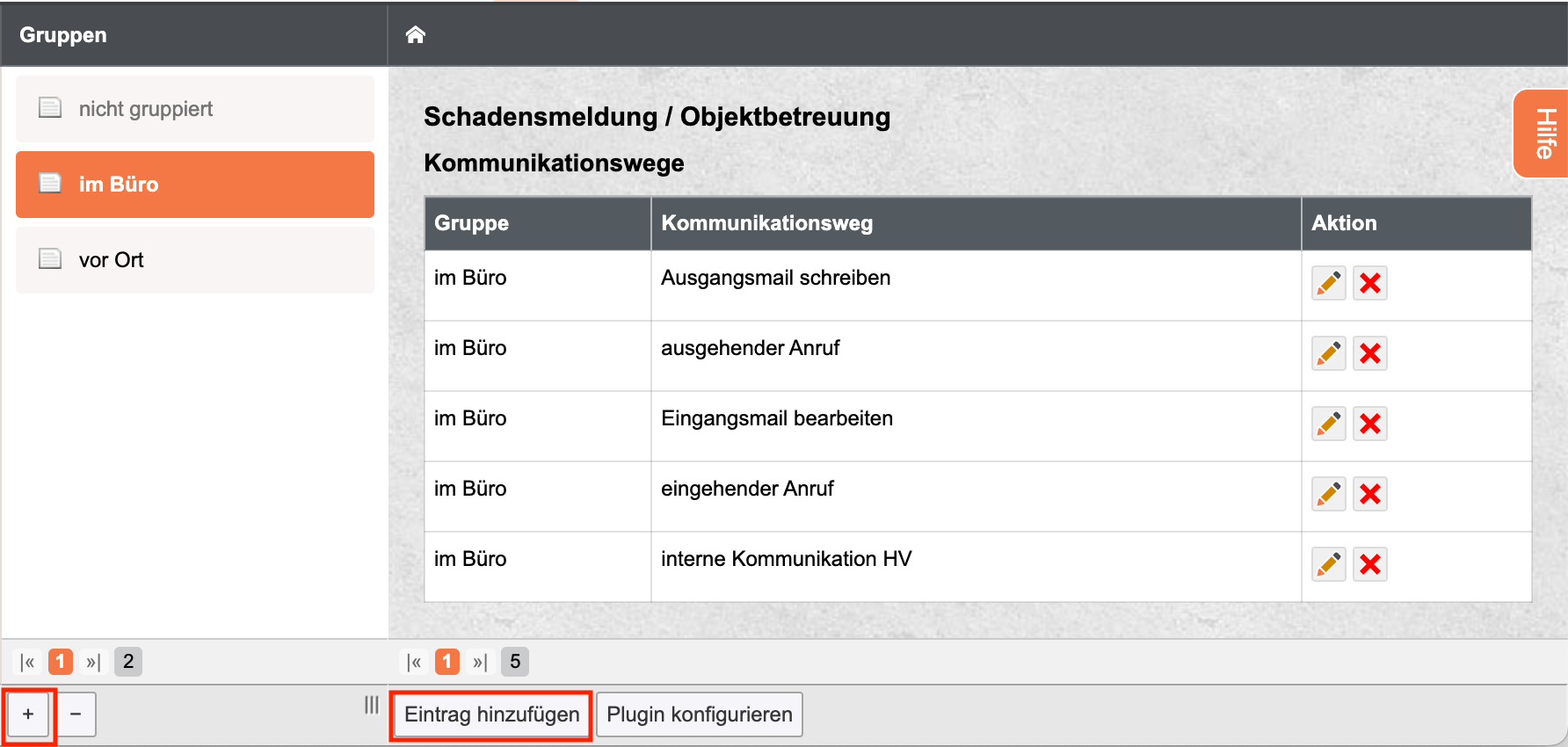Select page 5 in table pagination
This screenshot has width=1568, height=747.
515,662
